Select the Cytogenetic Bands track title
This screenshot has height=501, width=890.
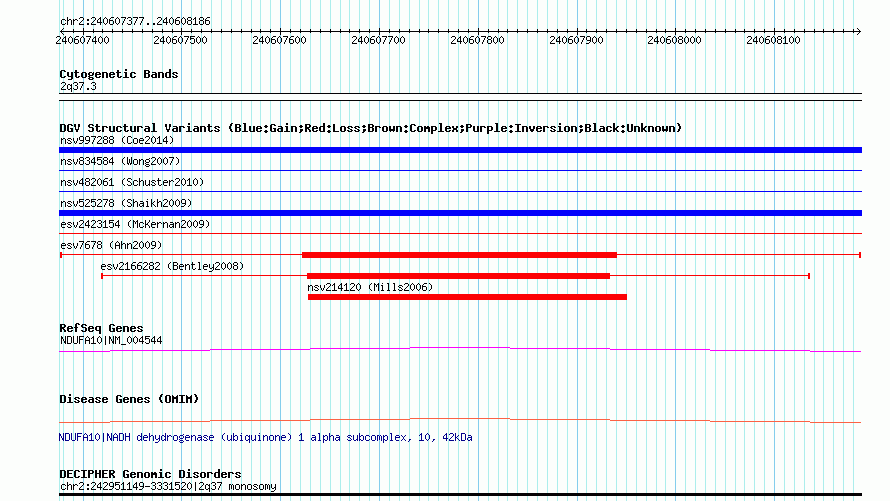pyautogui.click(x=119, y=74)
